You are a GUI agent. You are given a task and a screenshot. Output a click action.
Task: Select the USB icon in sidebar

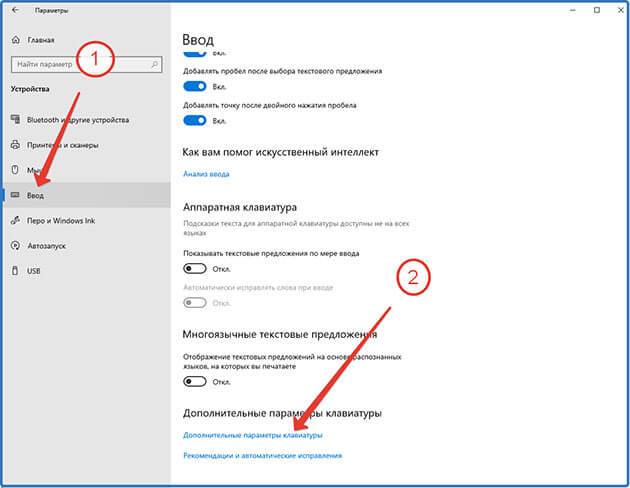[x=15, y=270]
